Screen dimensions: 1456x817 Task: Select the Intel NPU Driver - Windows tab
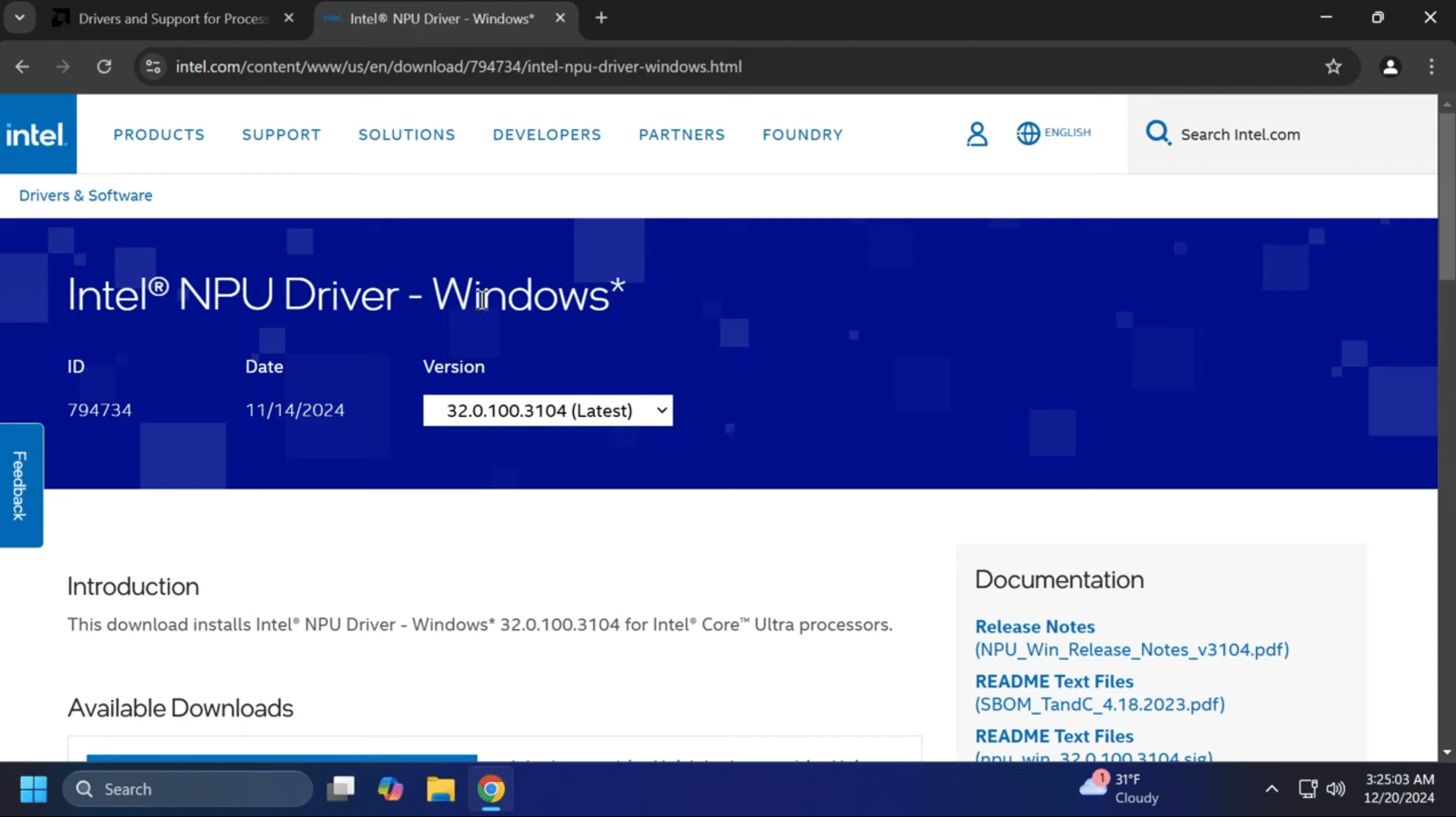pyautogui.click(x=442, y=18)
